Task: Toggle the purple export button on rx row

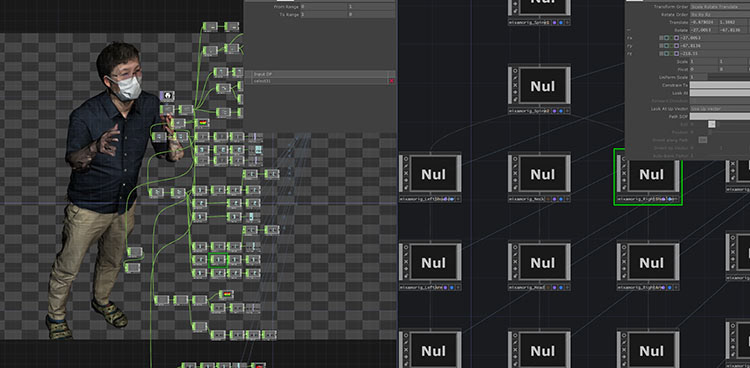Action: click(676, 38)
